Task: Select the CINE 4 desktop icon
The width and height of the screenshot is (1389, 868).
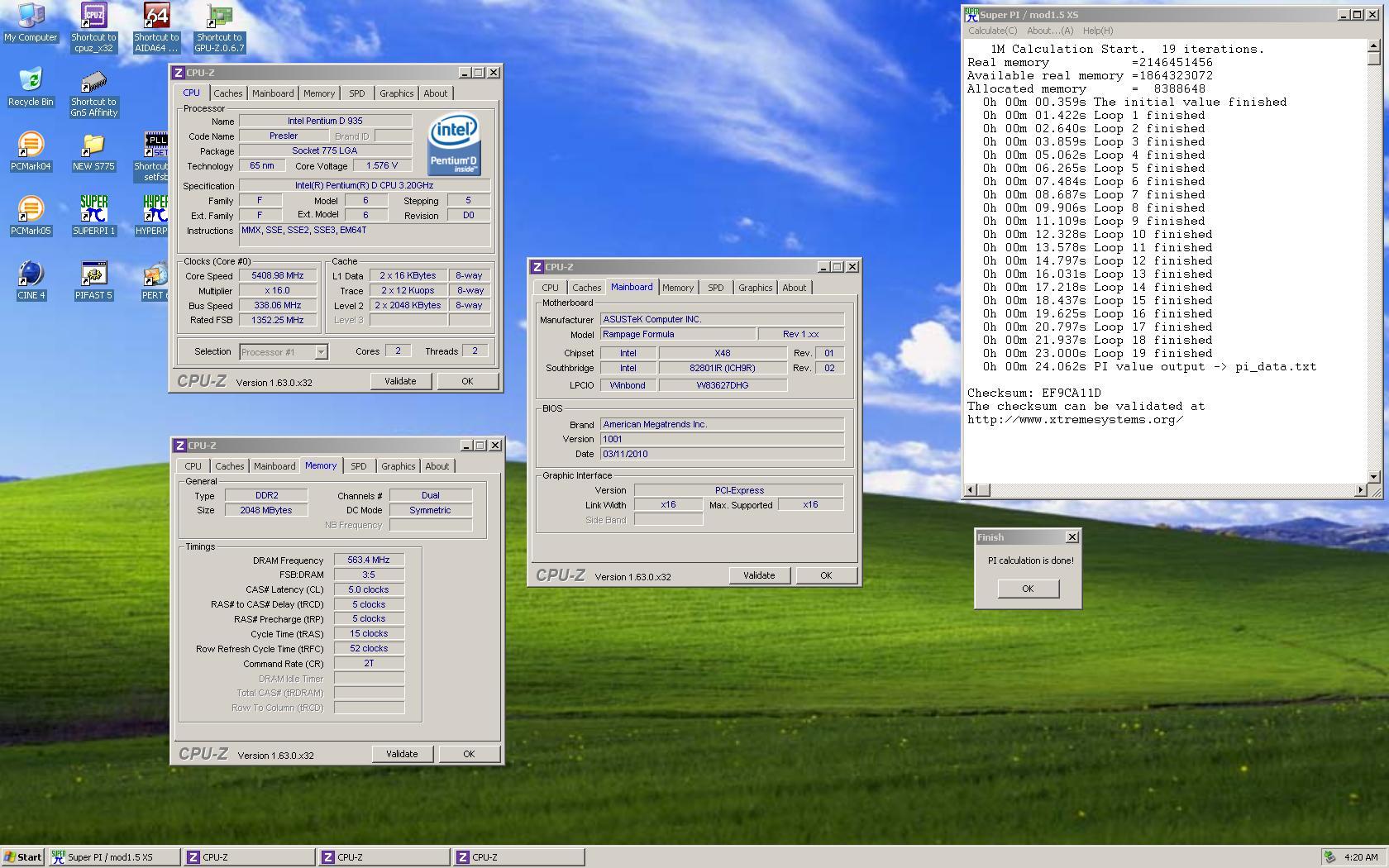Action: (x=31, y=280)
